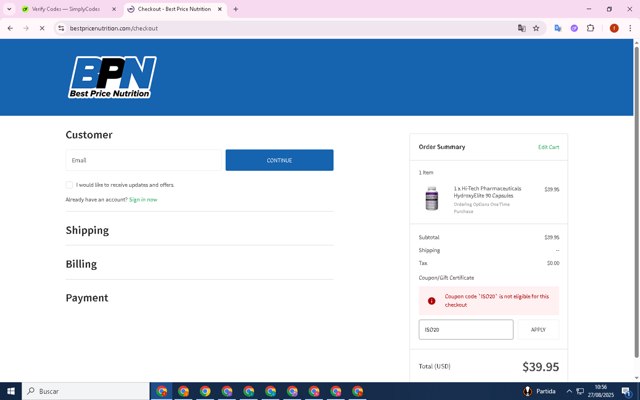Click the address bar URL
Screen dimensions: 640x400
113,28
